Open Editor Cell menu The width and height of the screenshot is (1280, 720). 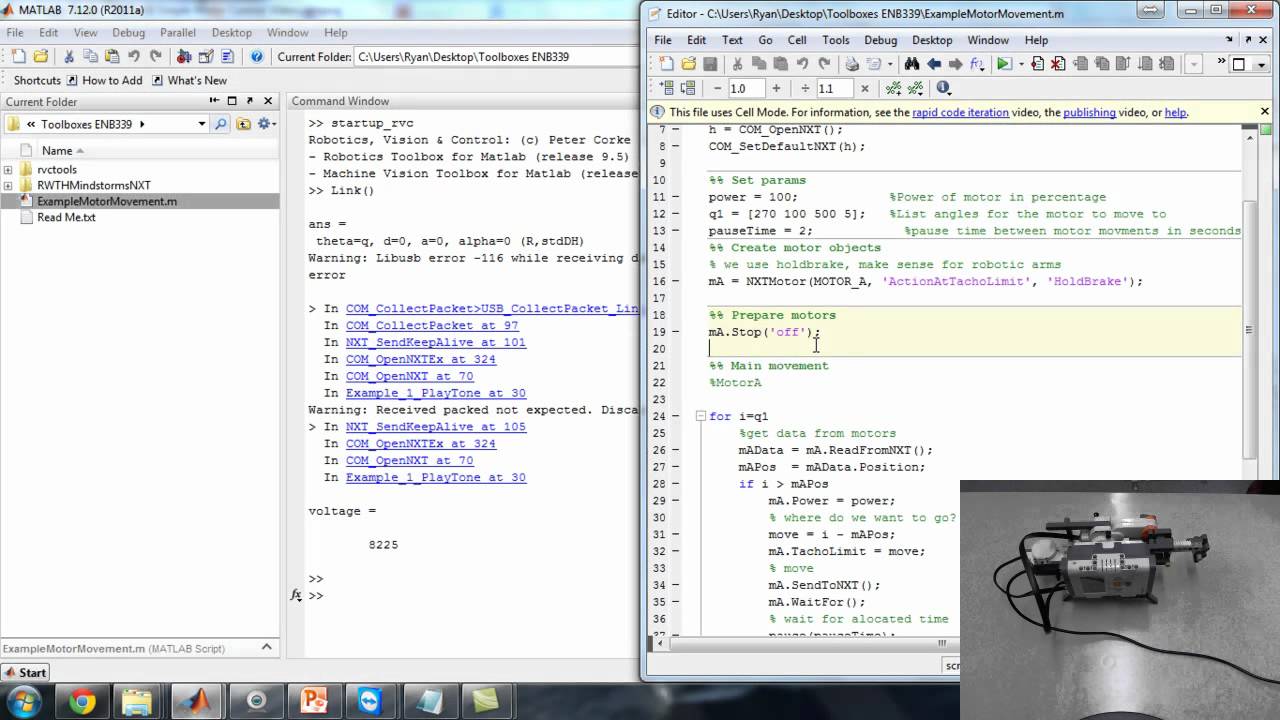point(797,40)
